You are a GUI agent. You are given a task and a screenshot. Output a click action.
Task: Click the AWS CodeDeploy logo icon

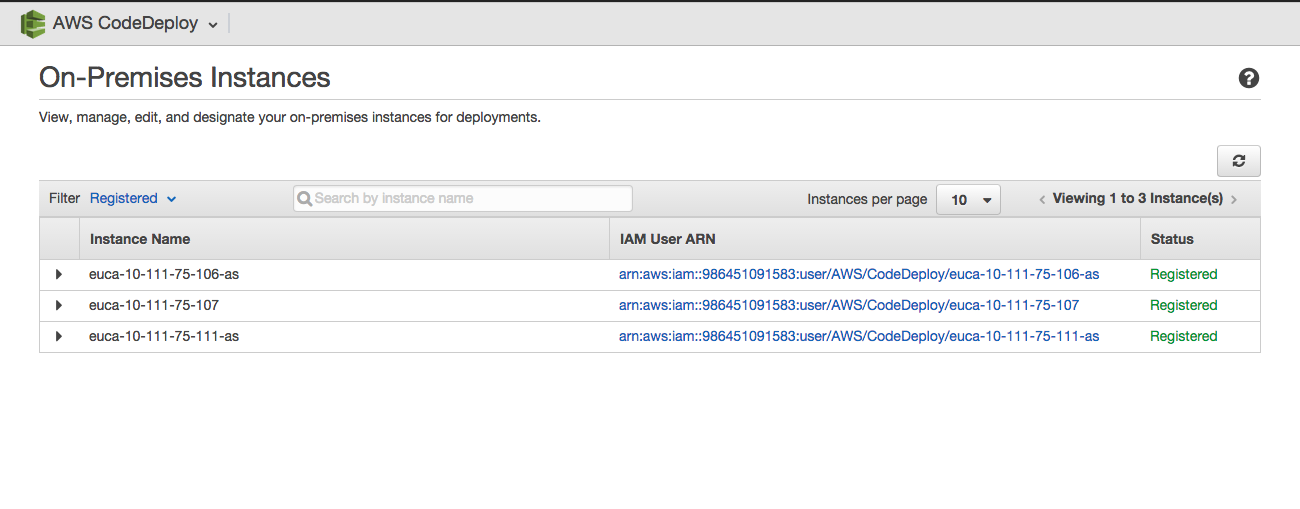(x=33, y=24)
